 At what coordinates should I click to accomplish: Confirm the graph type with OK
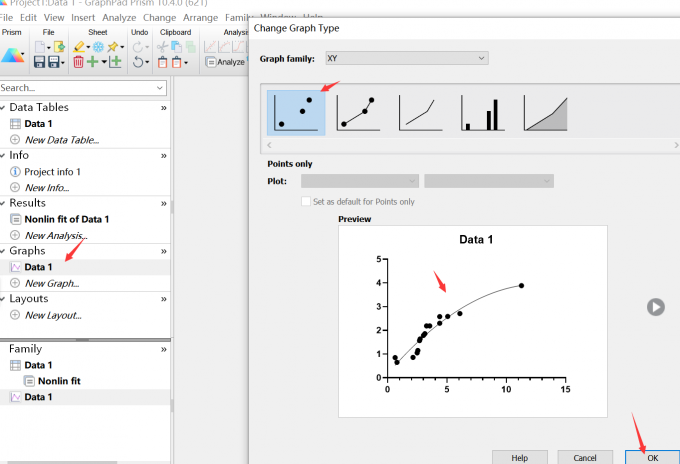click(653, 457)
